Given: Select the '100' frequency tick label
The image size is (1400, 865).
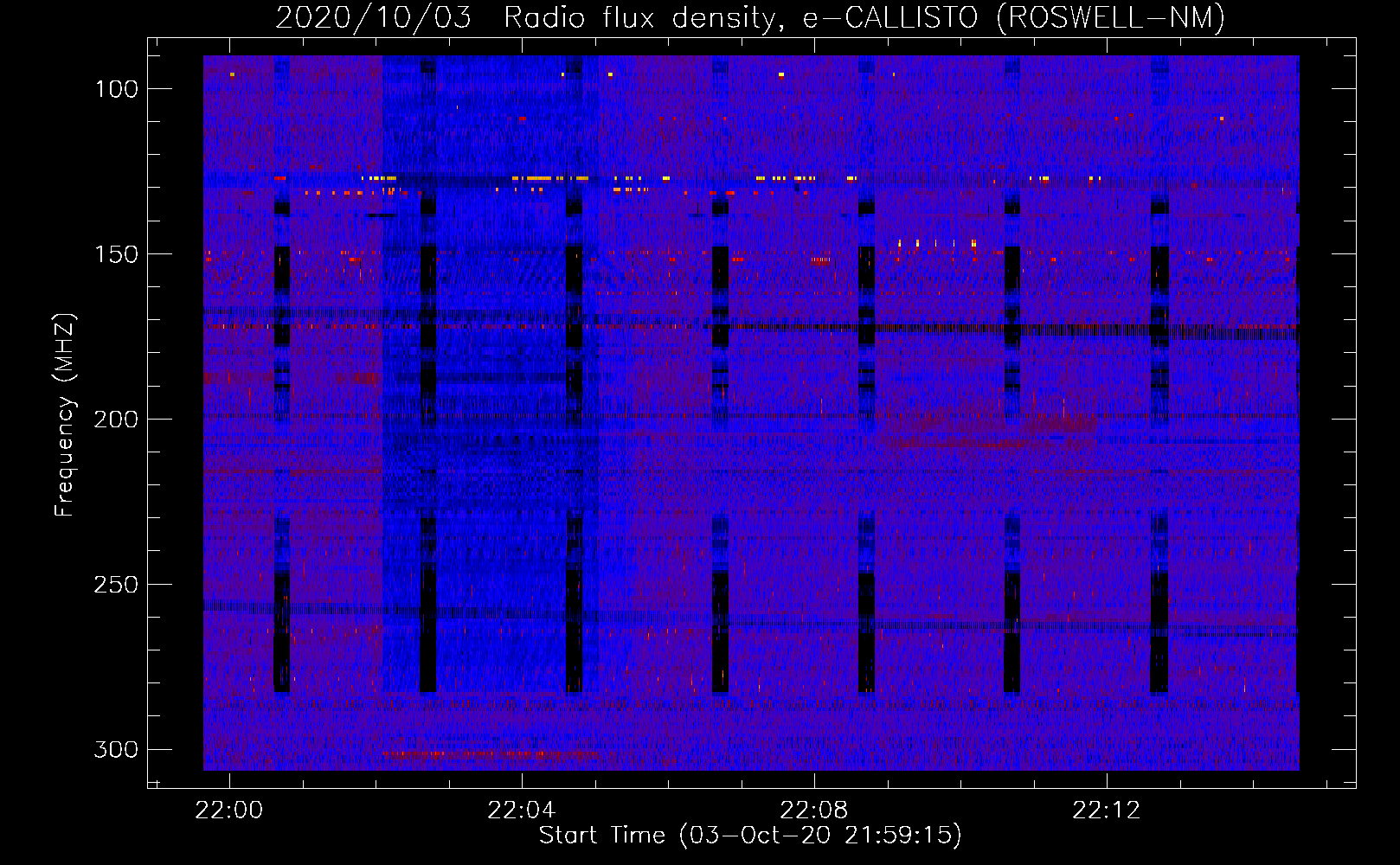Looking at the screenshot, I should (x=116, y=89).
